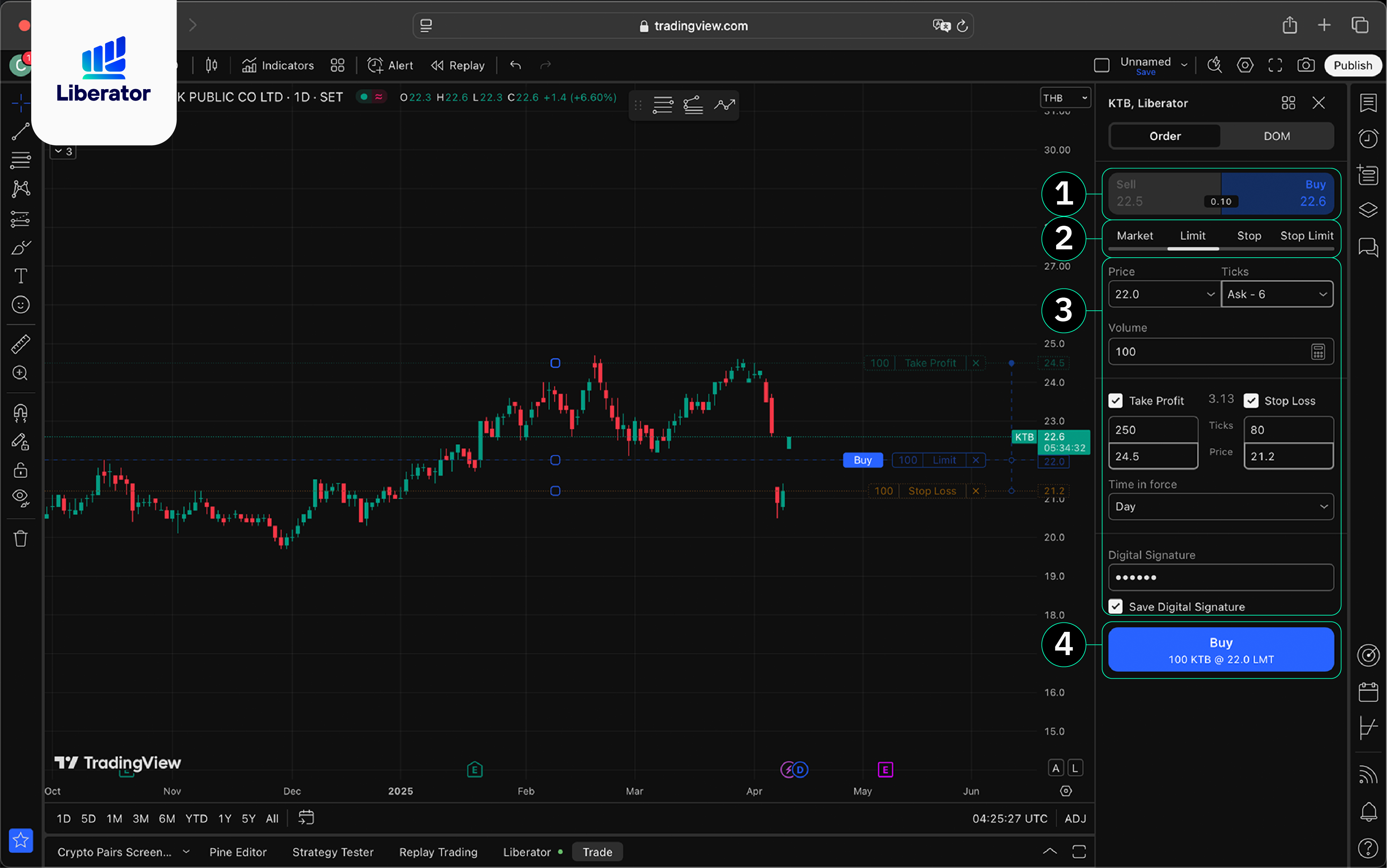Toggle stay in drawing mode
1387x868 pixels.
[21, 441]
